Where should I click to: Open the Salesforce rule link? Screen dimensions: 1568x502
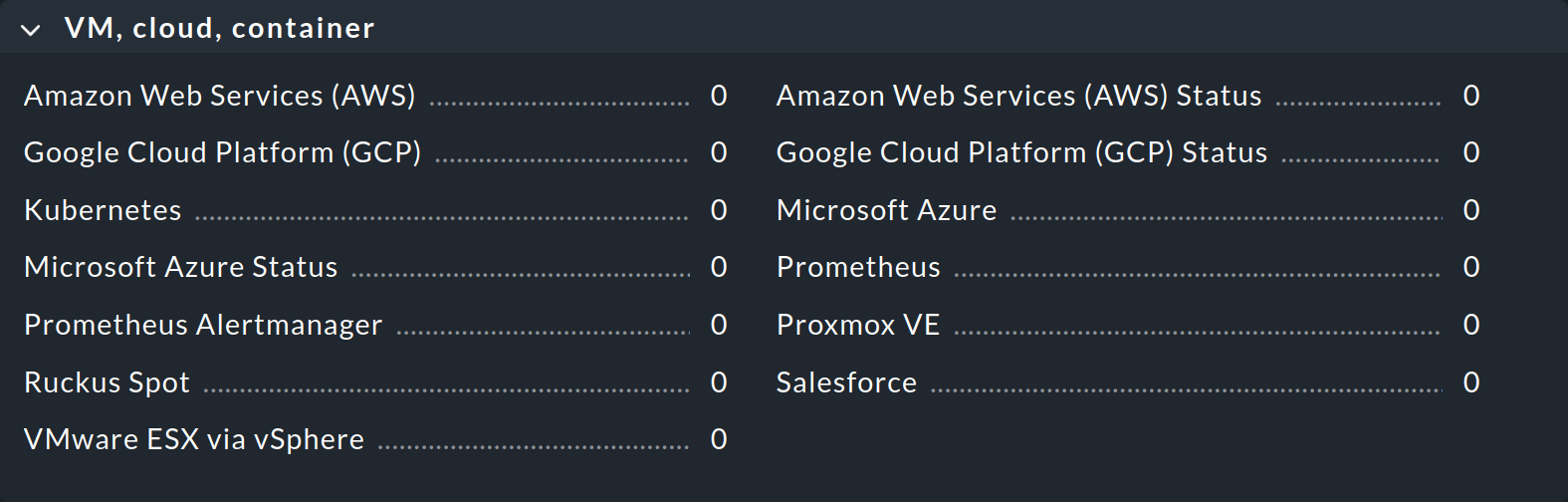(x=846, y=382)
